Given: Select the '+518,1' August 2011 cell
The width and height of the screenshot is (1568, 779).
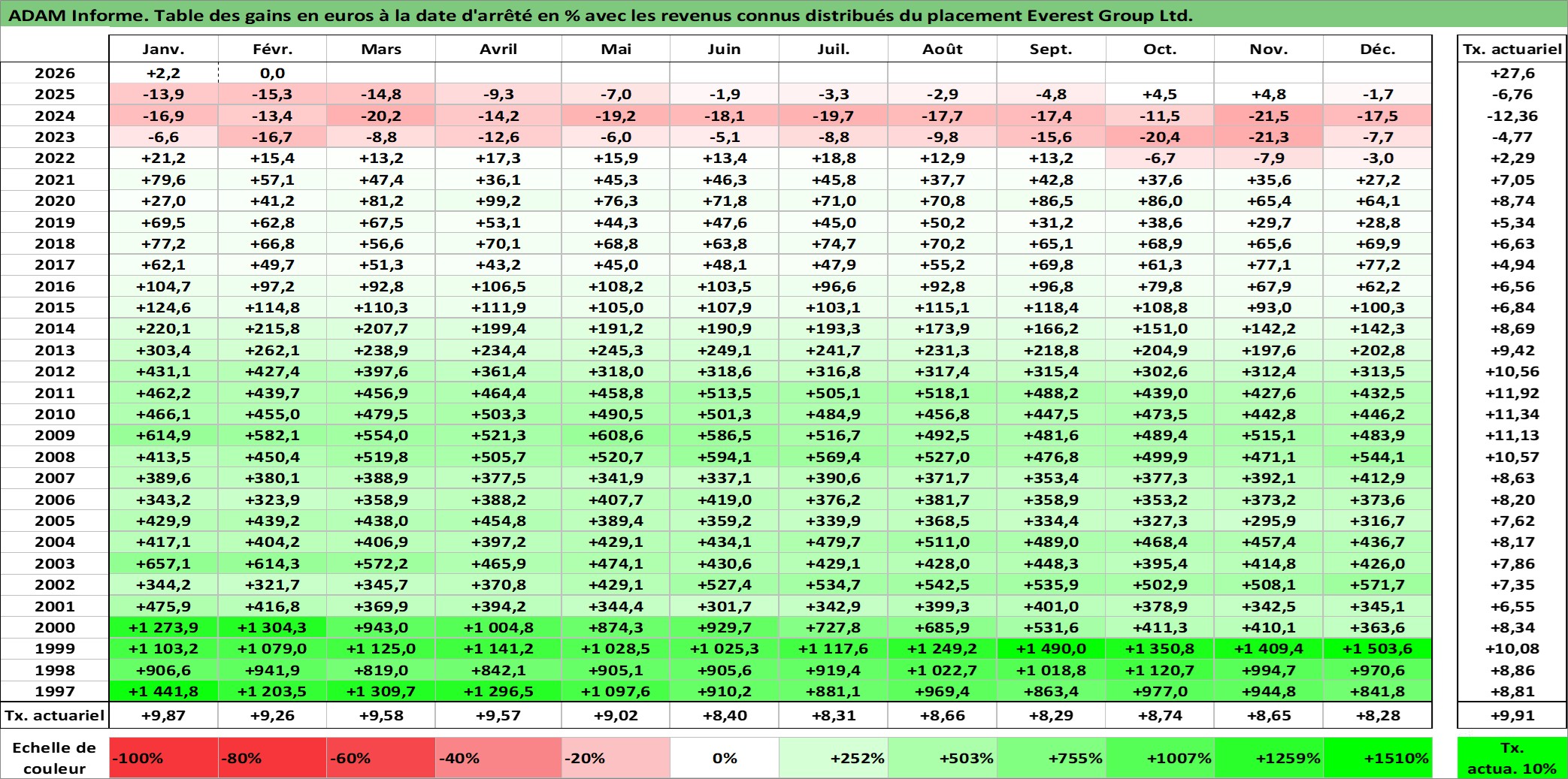Looking at the screenshot, I should [943, 393].
